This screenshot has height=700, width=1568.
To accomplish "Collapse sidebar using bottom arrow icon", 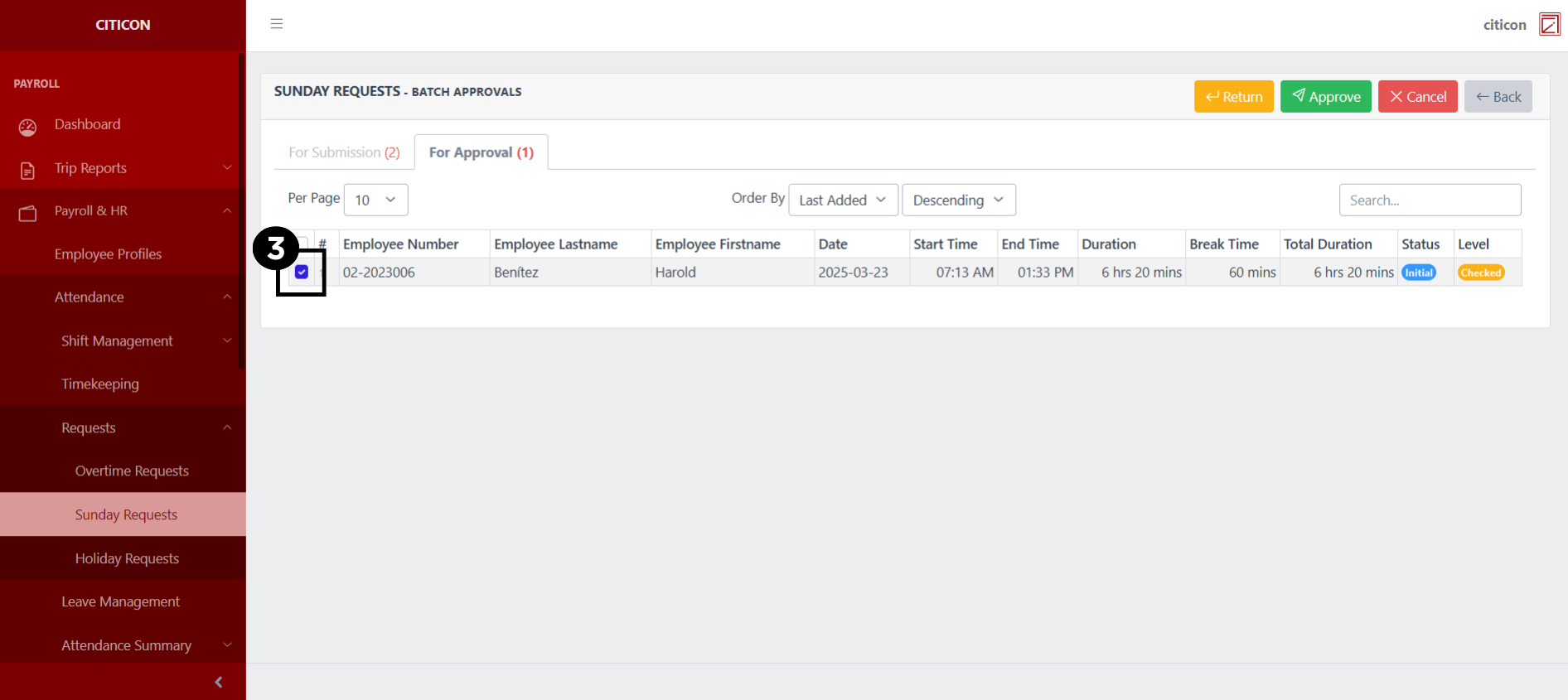I will [x=218, y=682].
